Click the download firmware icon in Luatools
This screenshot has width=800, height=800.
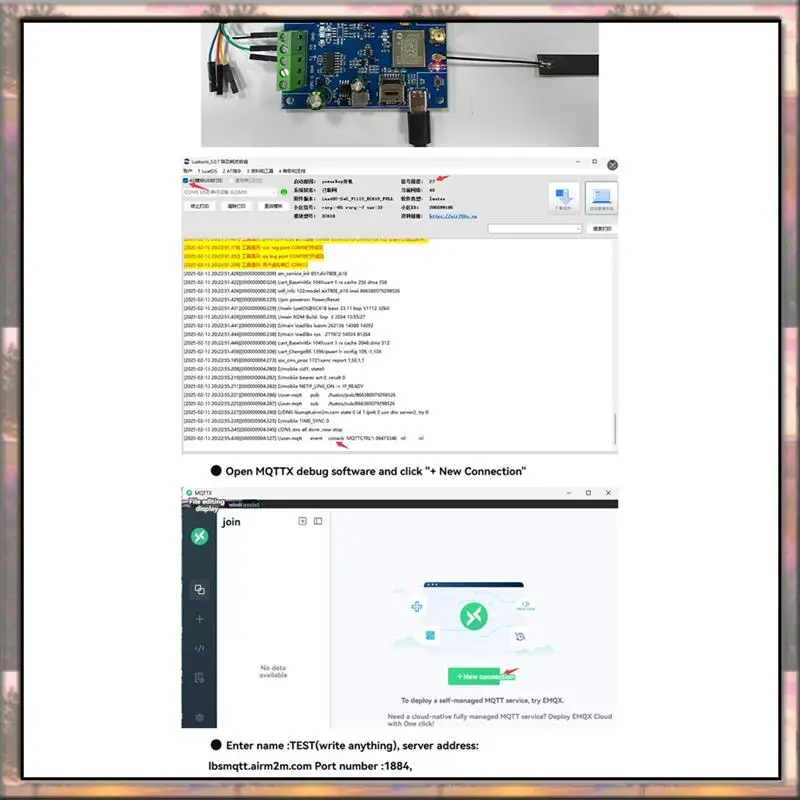tap(563, 197)
